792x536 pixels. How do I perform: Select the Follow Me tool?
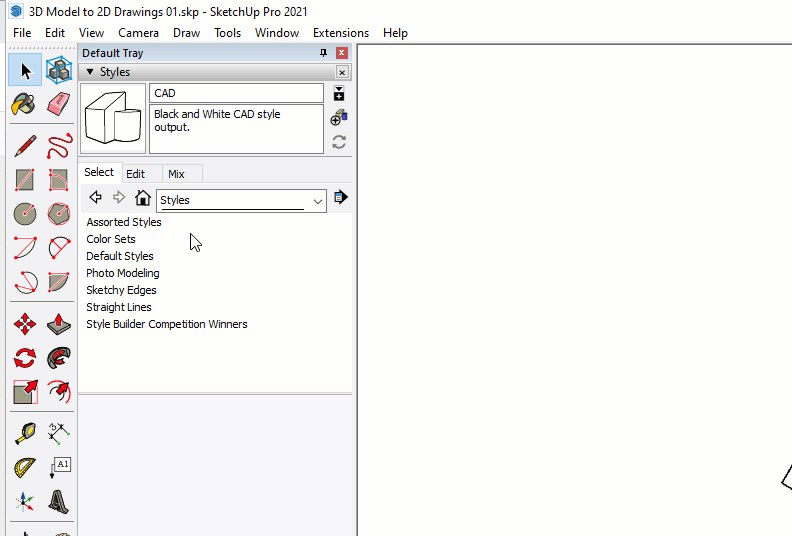(x=59, y=358)
